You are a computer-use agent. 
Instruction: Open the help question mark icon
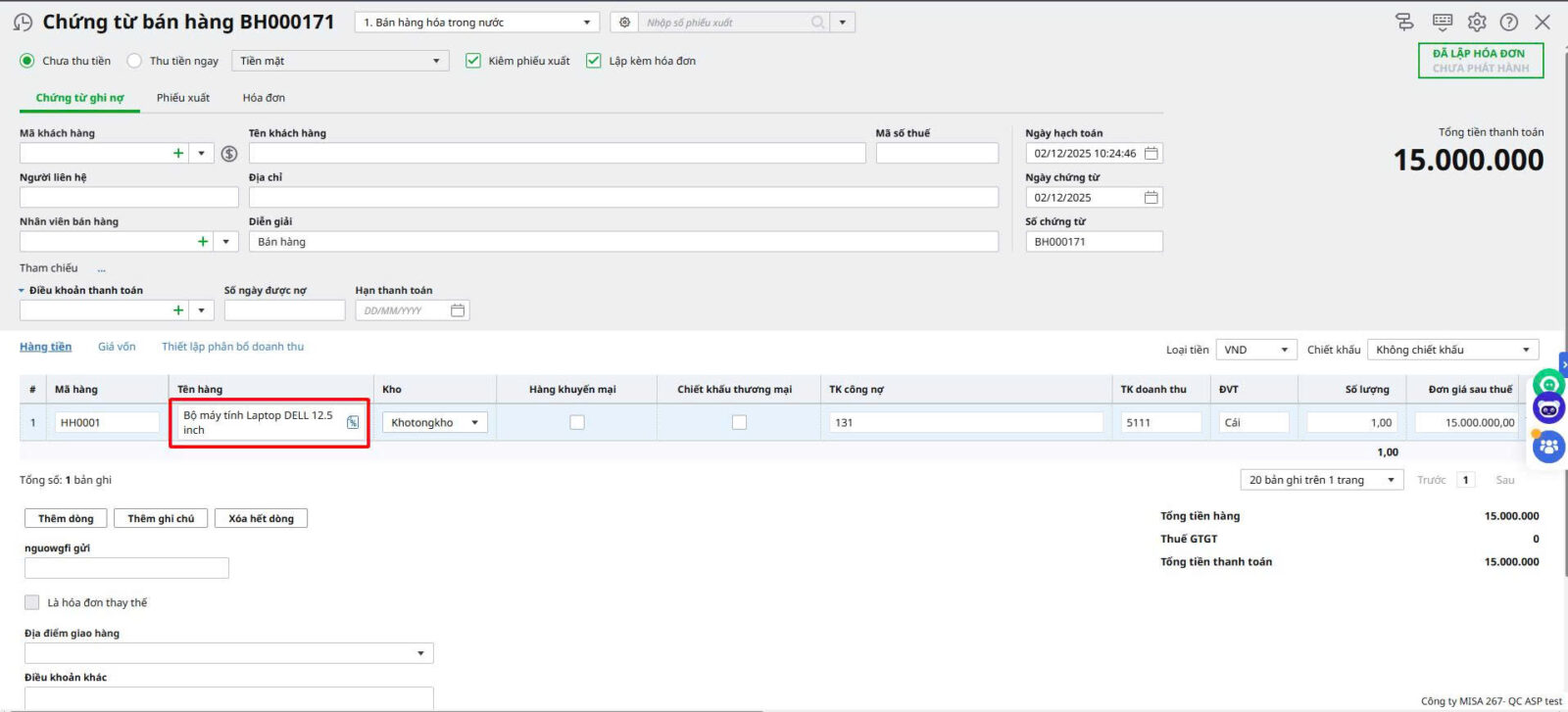pos(1509,22)
